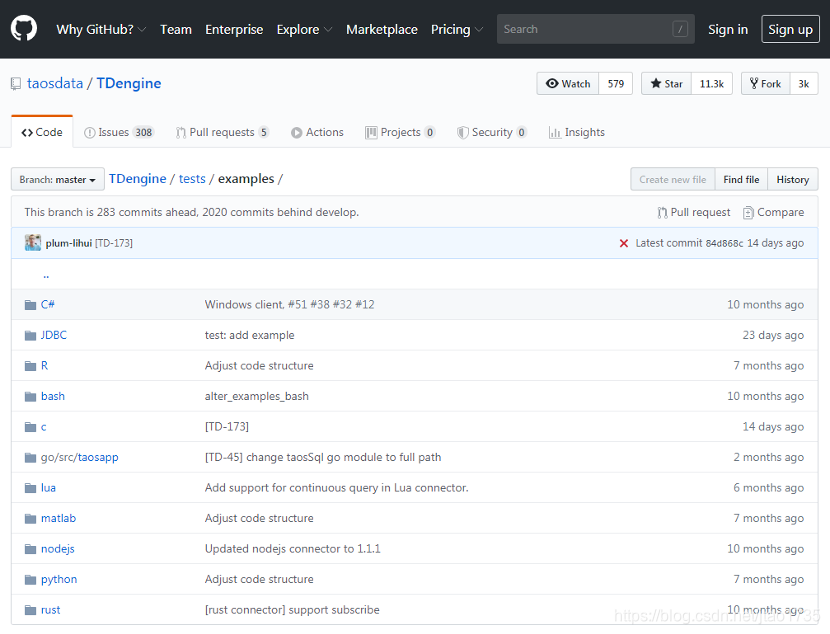
Task: Click the folder icon next to R
Action: coord(30,366)
